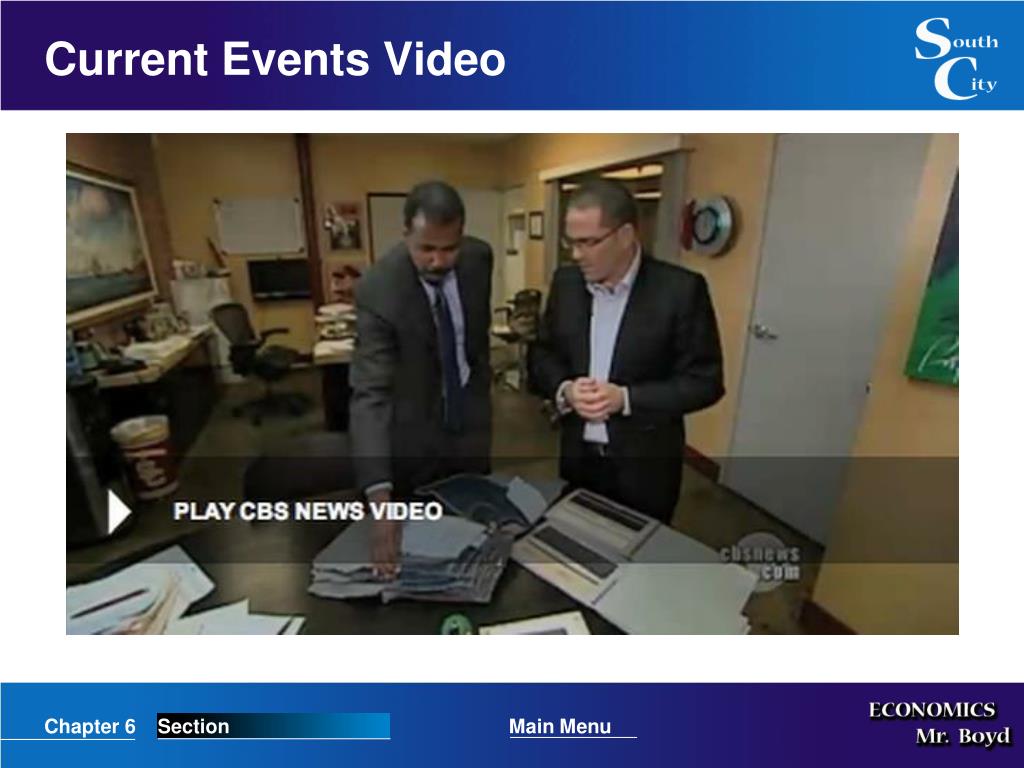Click the Current Events Video title
The image size is (1024, 768).
(x=275, y=59)
